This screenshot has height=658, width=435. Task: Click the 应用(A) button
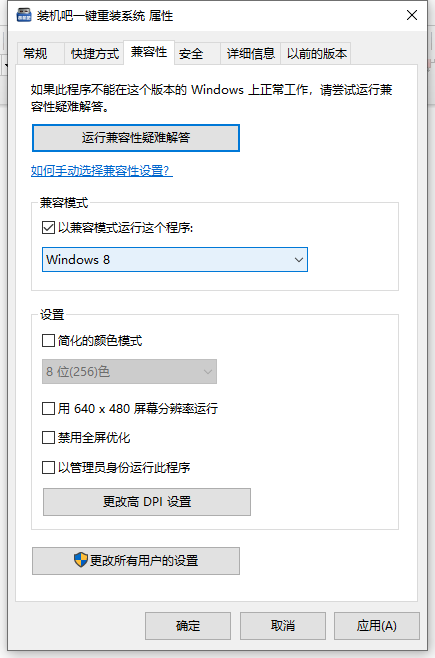click(x=377, y=626)
